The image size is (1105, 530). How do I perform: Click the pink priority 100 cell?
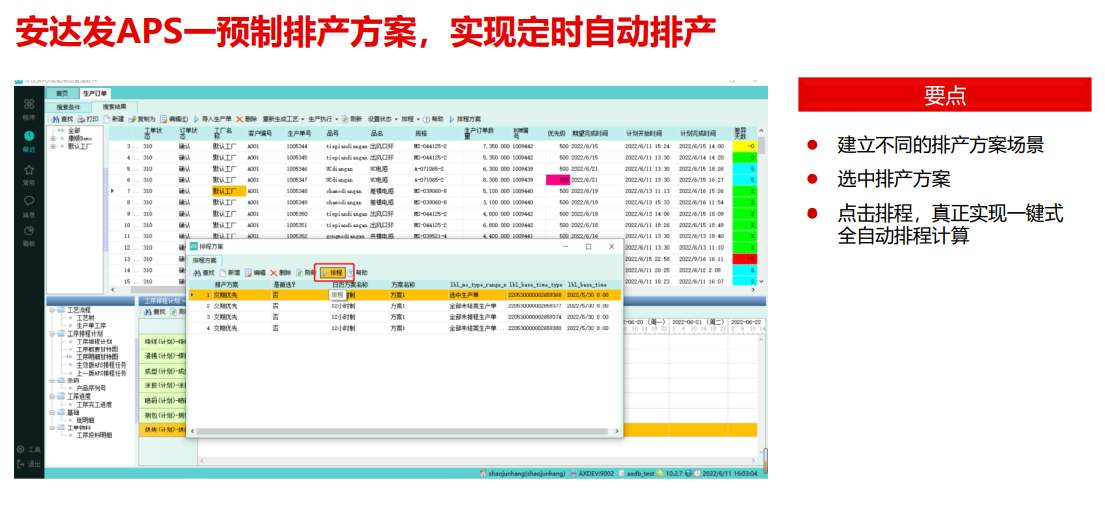[x=557, y=180]
